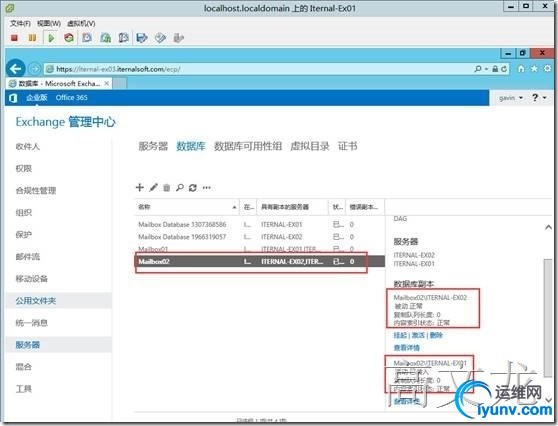Sort by name column header
The width and height of the screenshot is (558, 426).
click(187, 207)
